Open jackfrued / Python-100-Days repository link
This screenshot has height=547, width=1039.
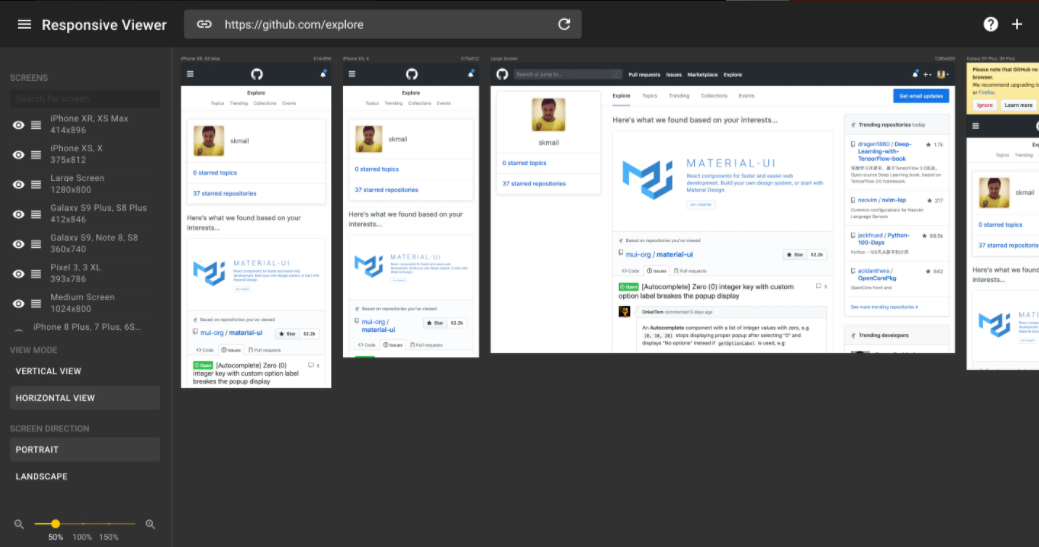(x=883, y=239)
